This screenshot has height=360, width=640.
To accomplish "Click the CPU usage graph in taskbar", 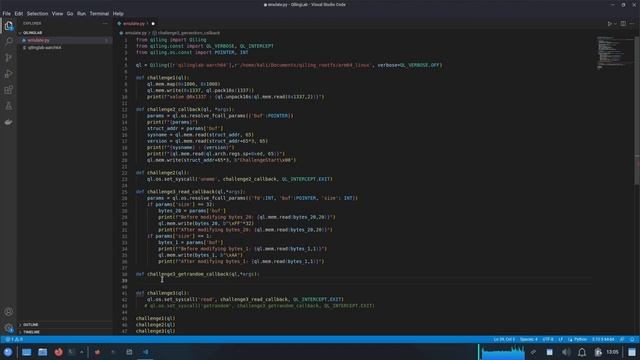I will click(502, 352).
